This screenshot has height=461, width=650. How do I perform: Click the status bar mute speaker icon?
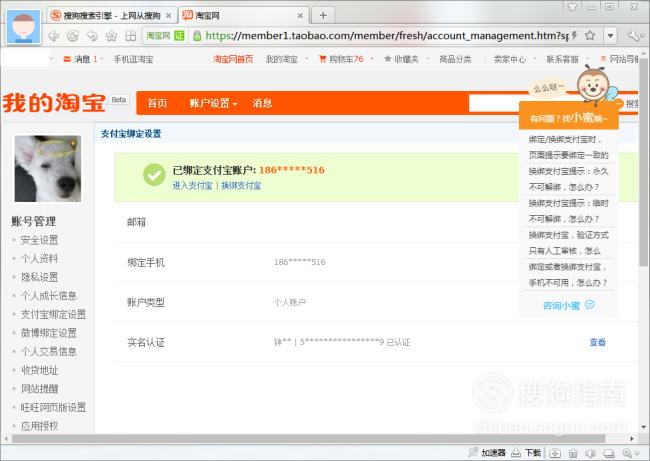pyautogui.click(x=591, y=453)
